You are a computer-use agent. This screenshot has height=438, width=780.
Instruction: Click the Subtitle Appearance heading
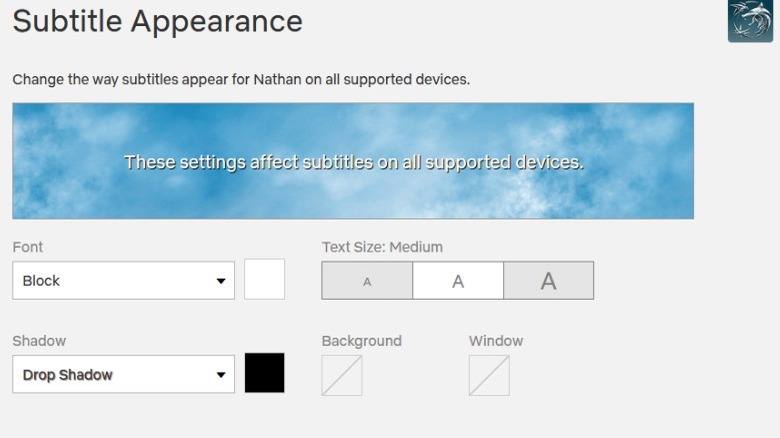pos(157,21)
